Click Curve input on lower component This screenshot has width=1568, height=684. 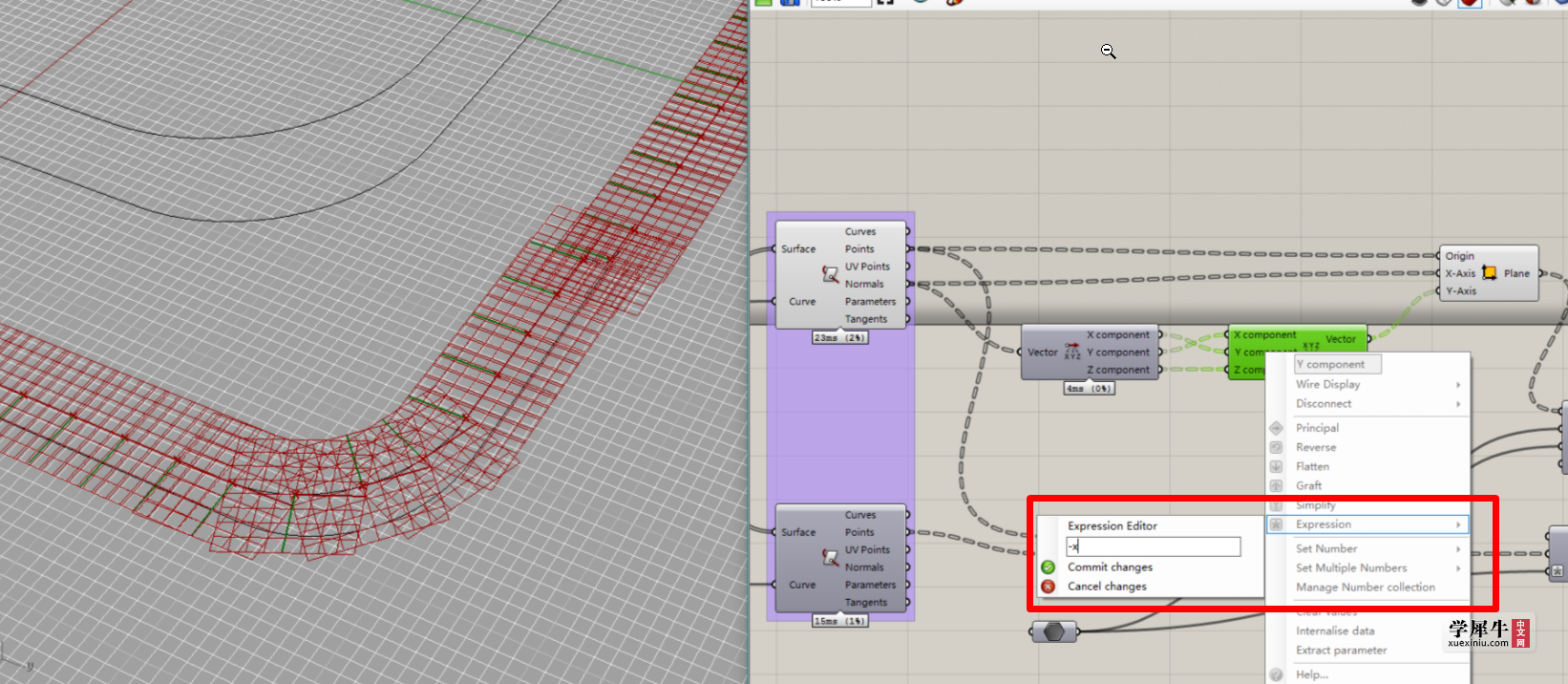click(x=802, y=585)
